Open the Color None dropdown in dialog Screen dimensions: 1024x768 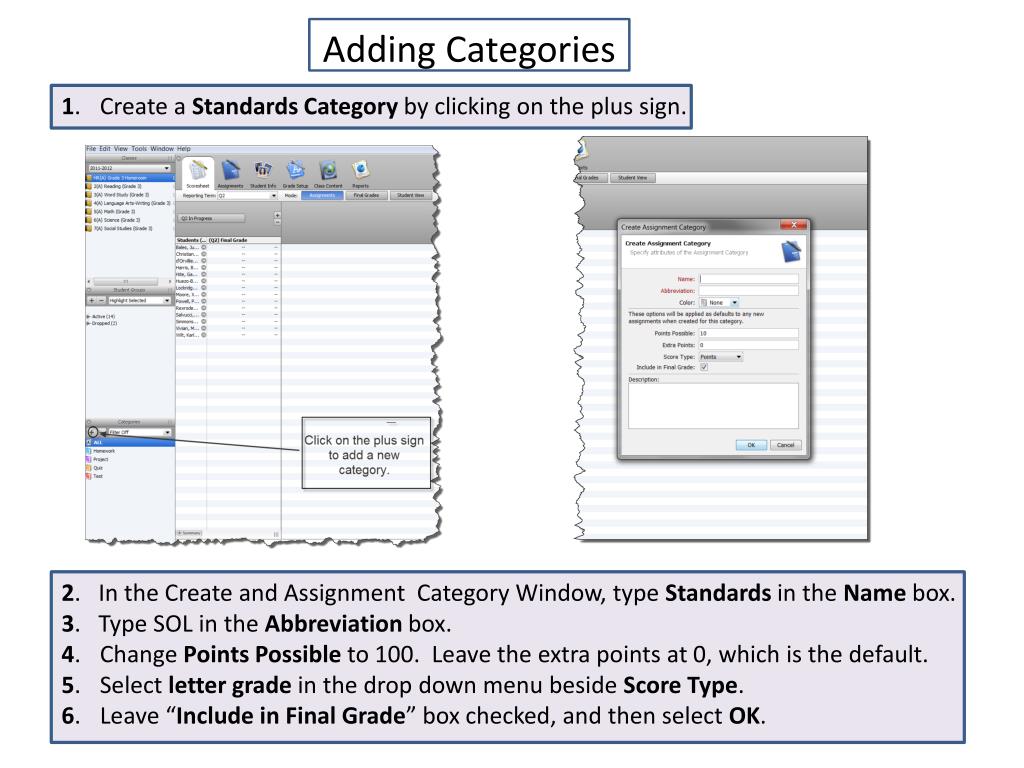point(719,302)
